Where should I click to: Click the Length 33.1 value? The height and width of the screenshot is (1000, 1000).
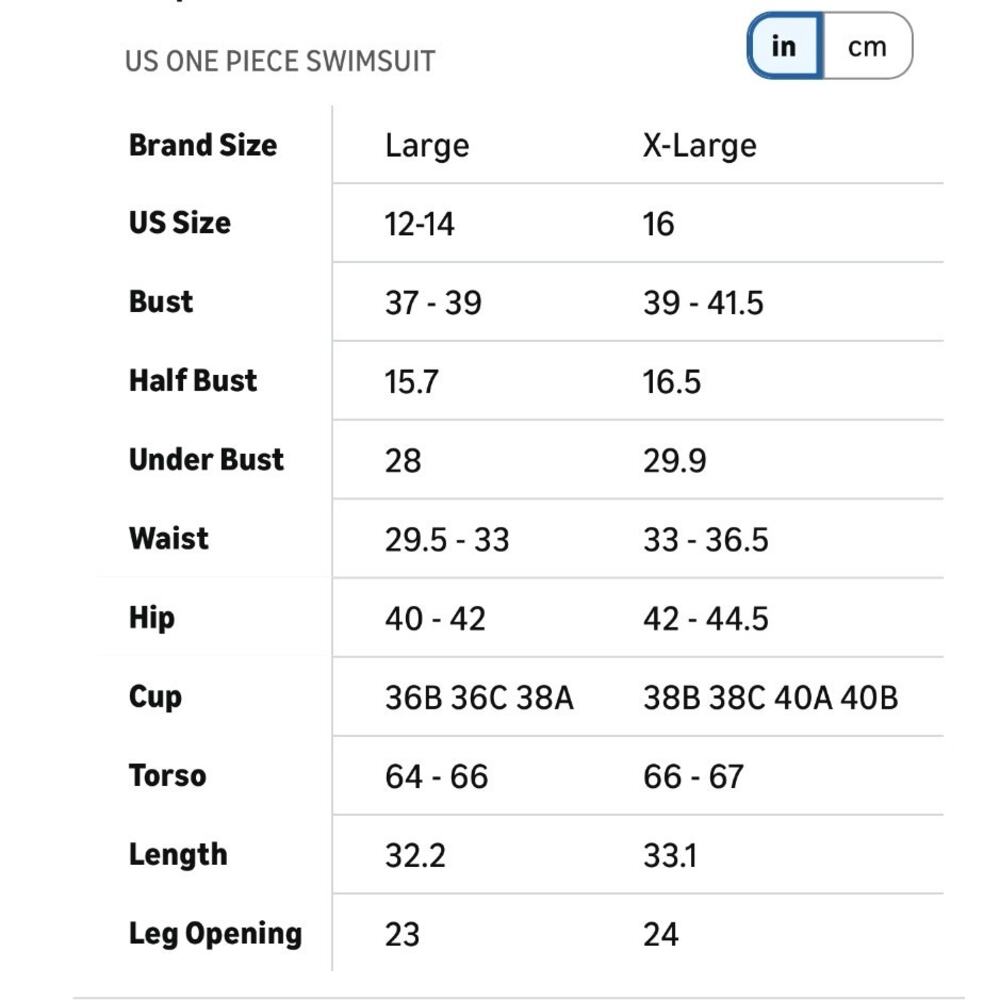coord(670,856)
